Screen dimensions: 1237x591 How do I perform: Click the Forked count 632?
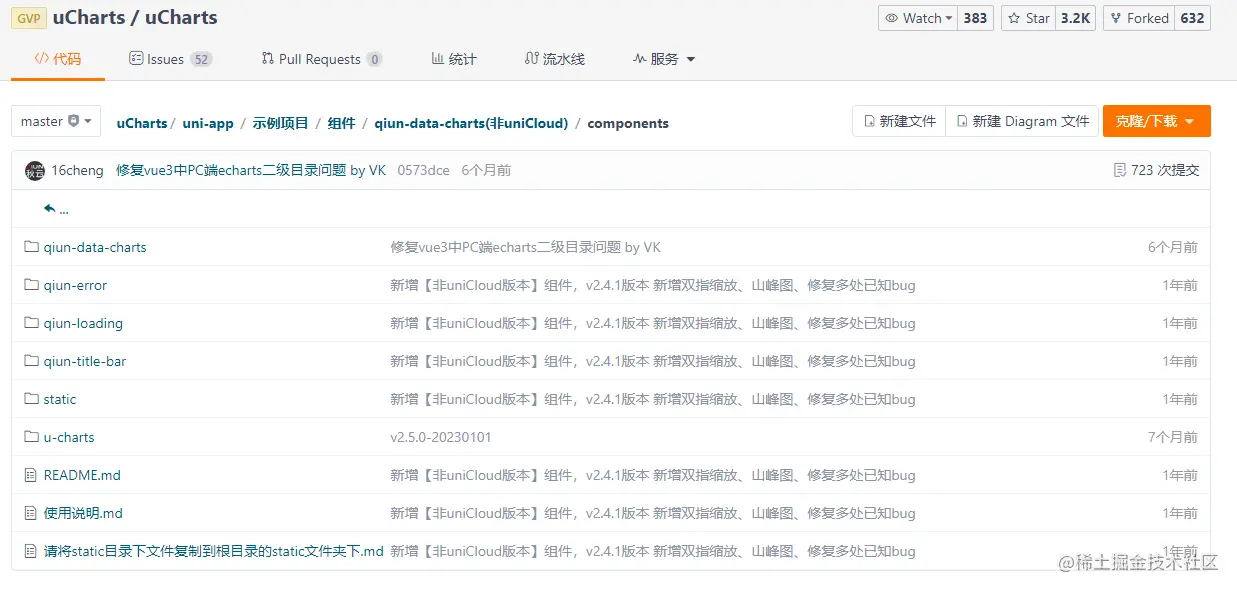coord(1192,18)
